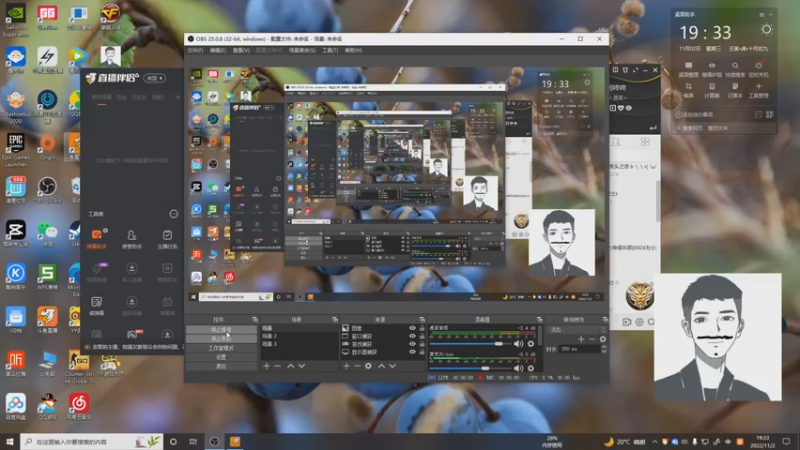This screenshot has width=800, height=450.
Task: Step the transition duration value
Action: (x=604, y=349)
